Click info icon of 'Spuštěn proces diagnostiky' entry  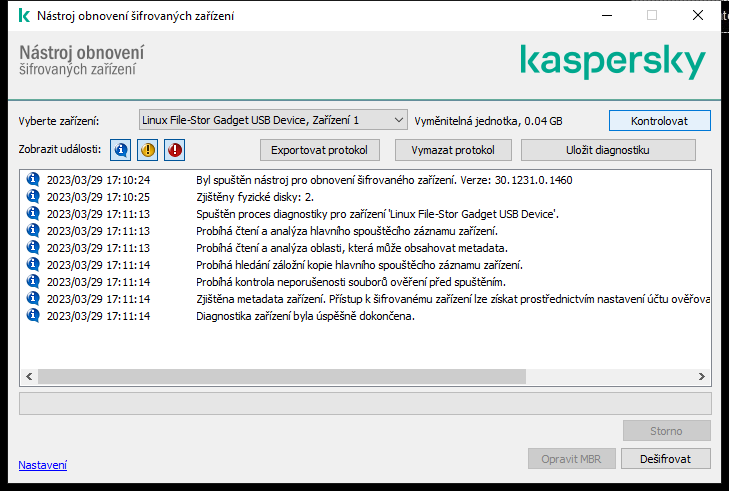click(33, 213)
